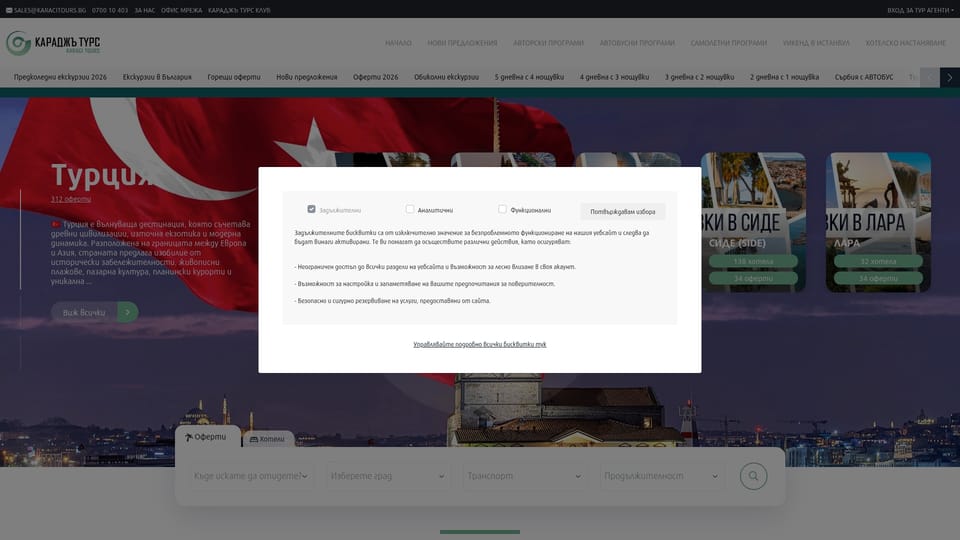The image size is (960, 540).
Task: Click the round search magnifier button
Action: pos(753,476)
